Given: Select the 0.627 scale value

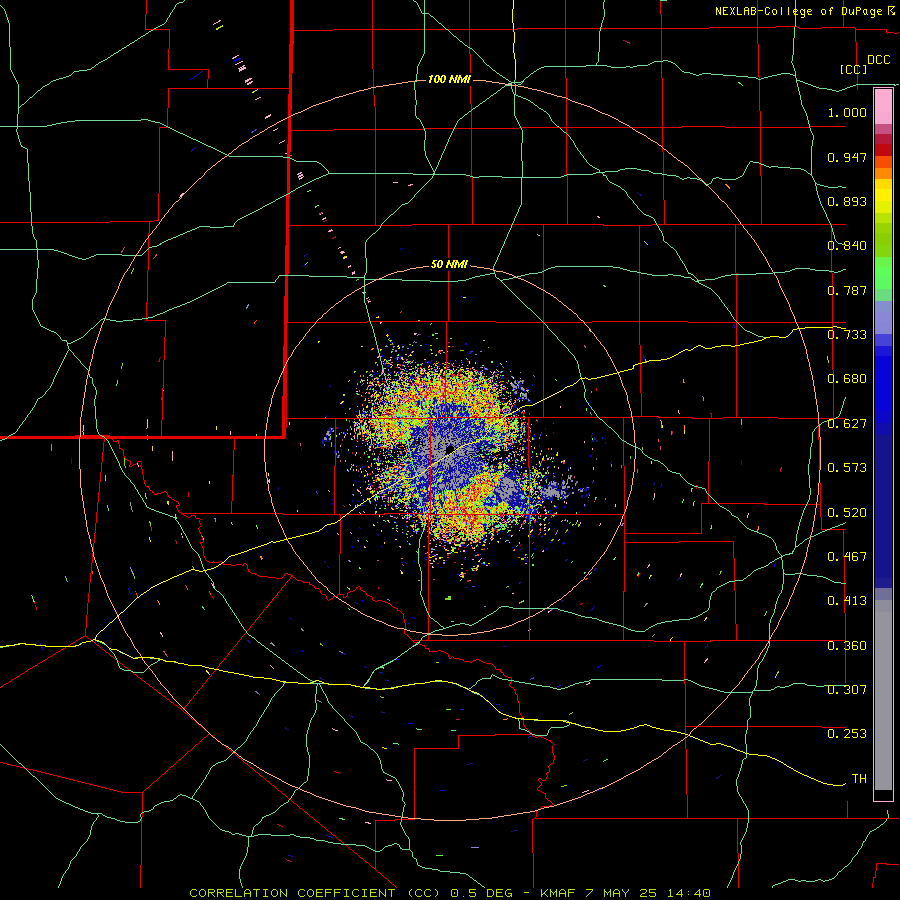Looking at the screenshot, I should click(847, 424).
